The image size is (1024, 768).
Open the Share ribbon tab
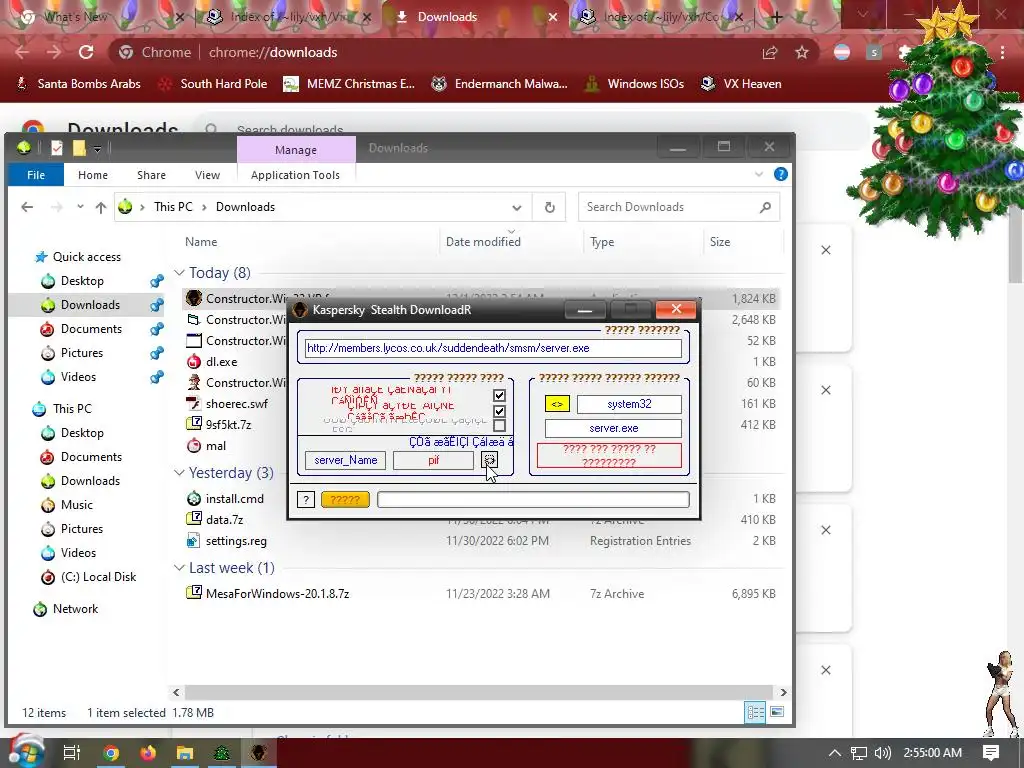pos(152,175)
